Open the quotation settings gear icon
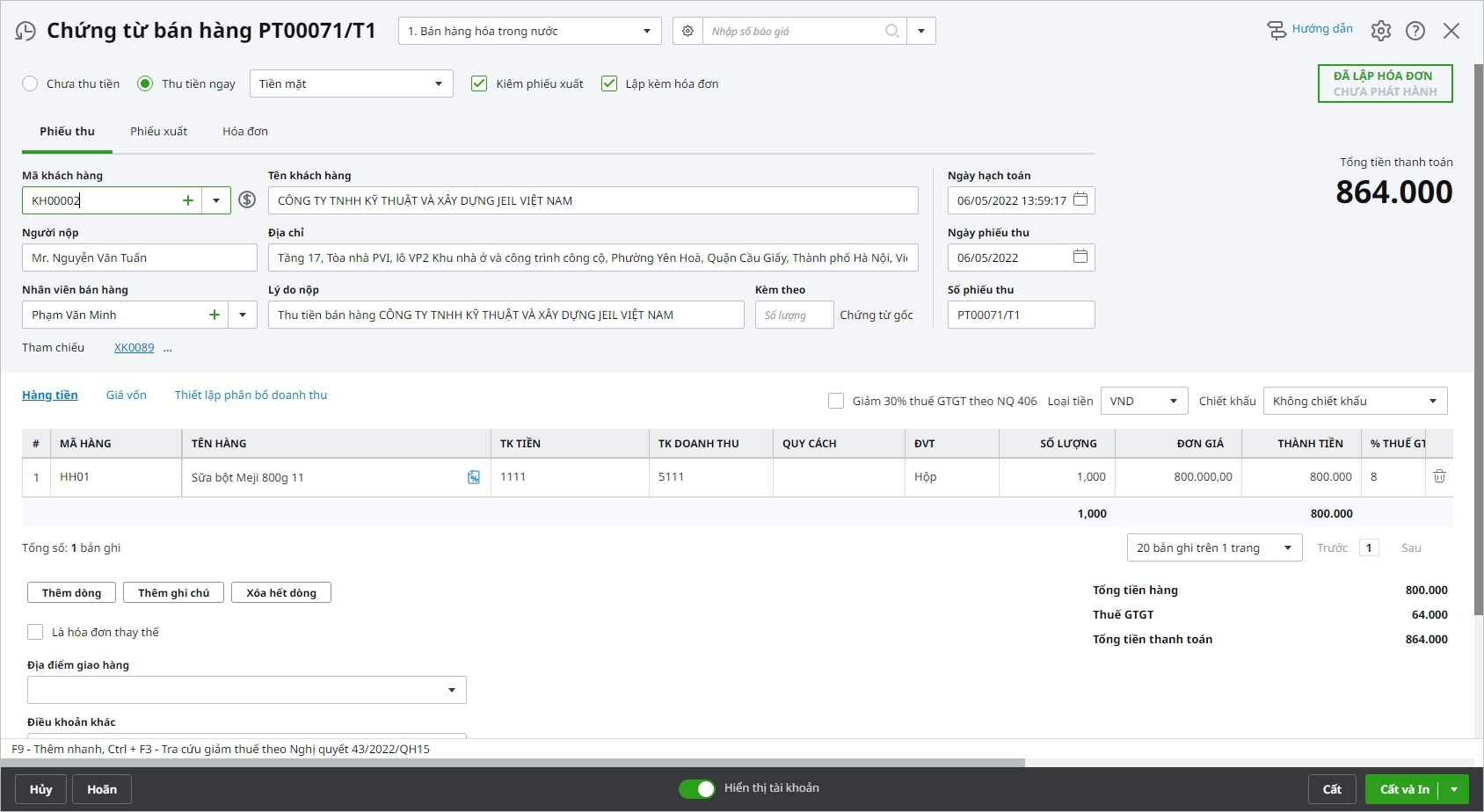Viewport: 1484px width, 812px height. (x=687, y=32)
